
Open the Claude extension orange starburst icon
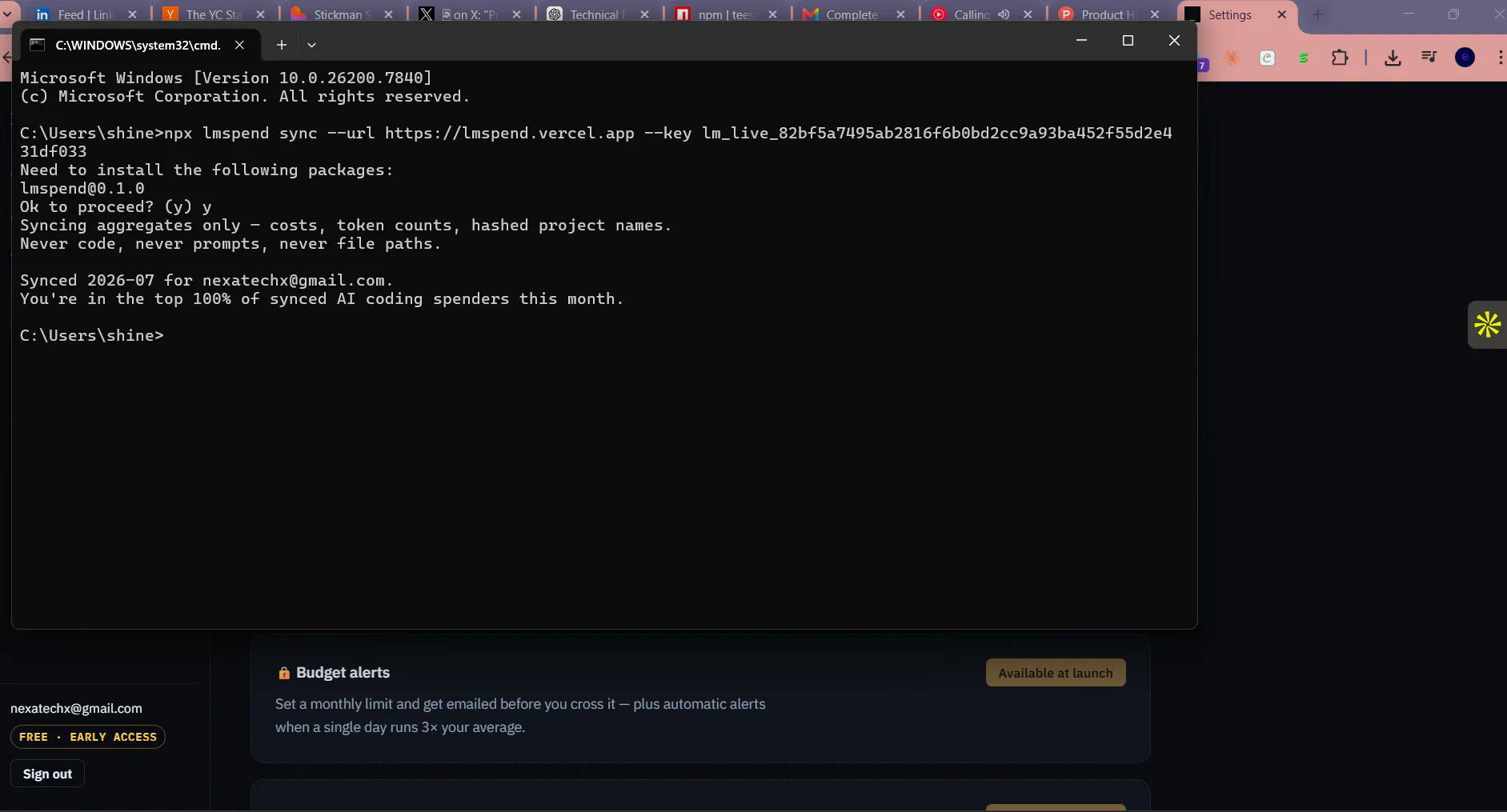pos(1232,58)
